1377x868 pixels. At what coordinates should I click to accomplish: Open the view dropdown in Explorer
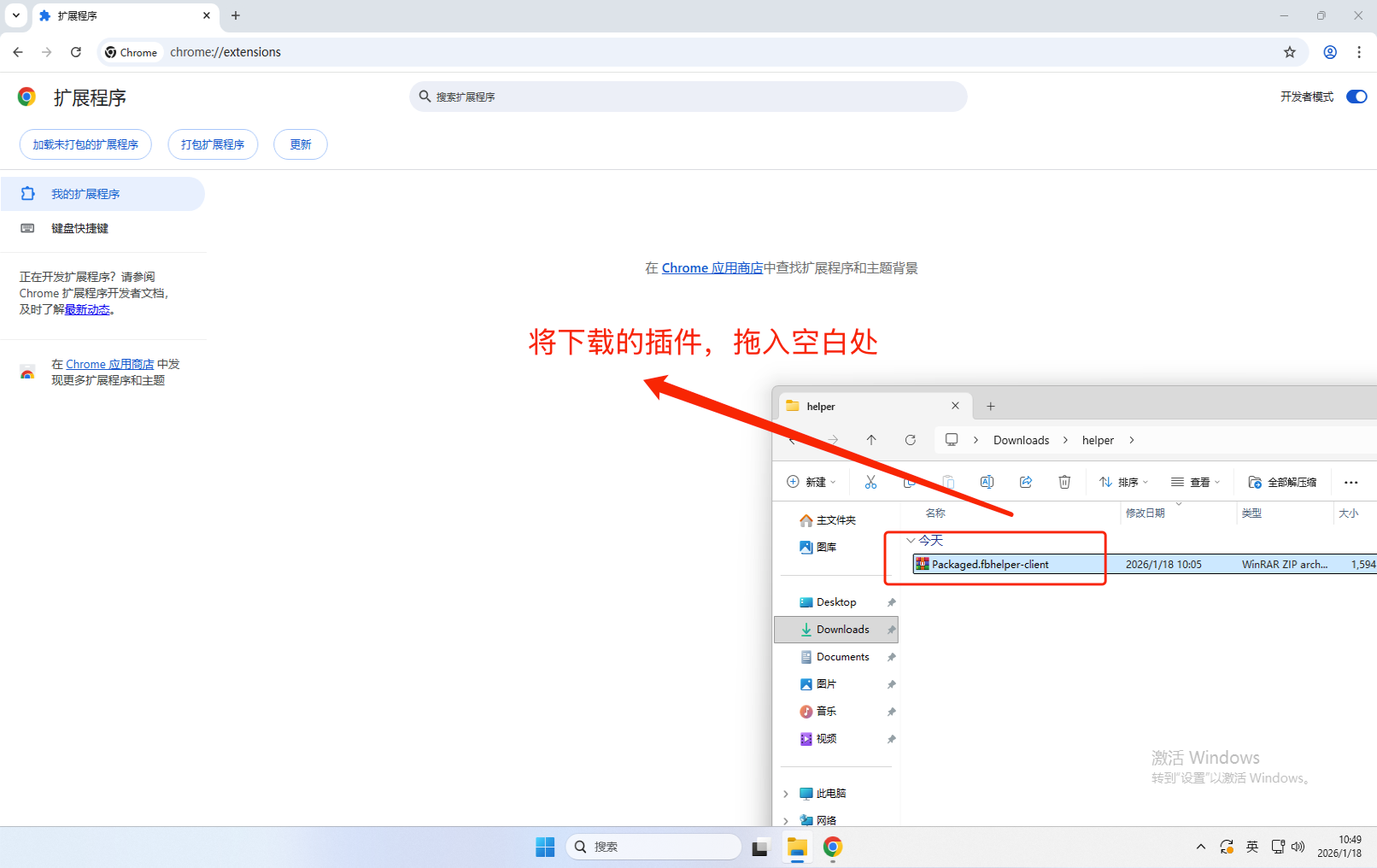(x=1195, y=482)
